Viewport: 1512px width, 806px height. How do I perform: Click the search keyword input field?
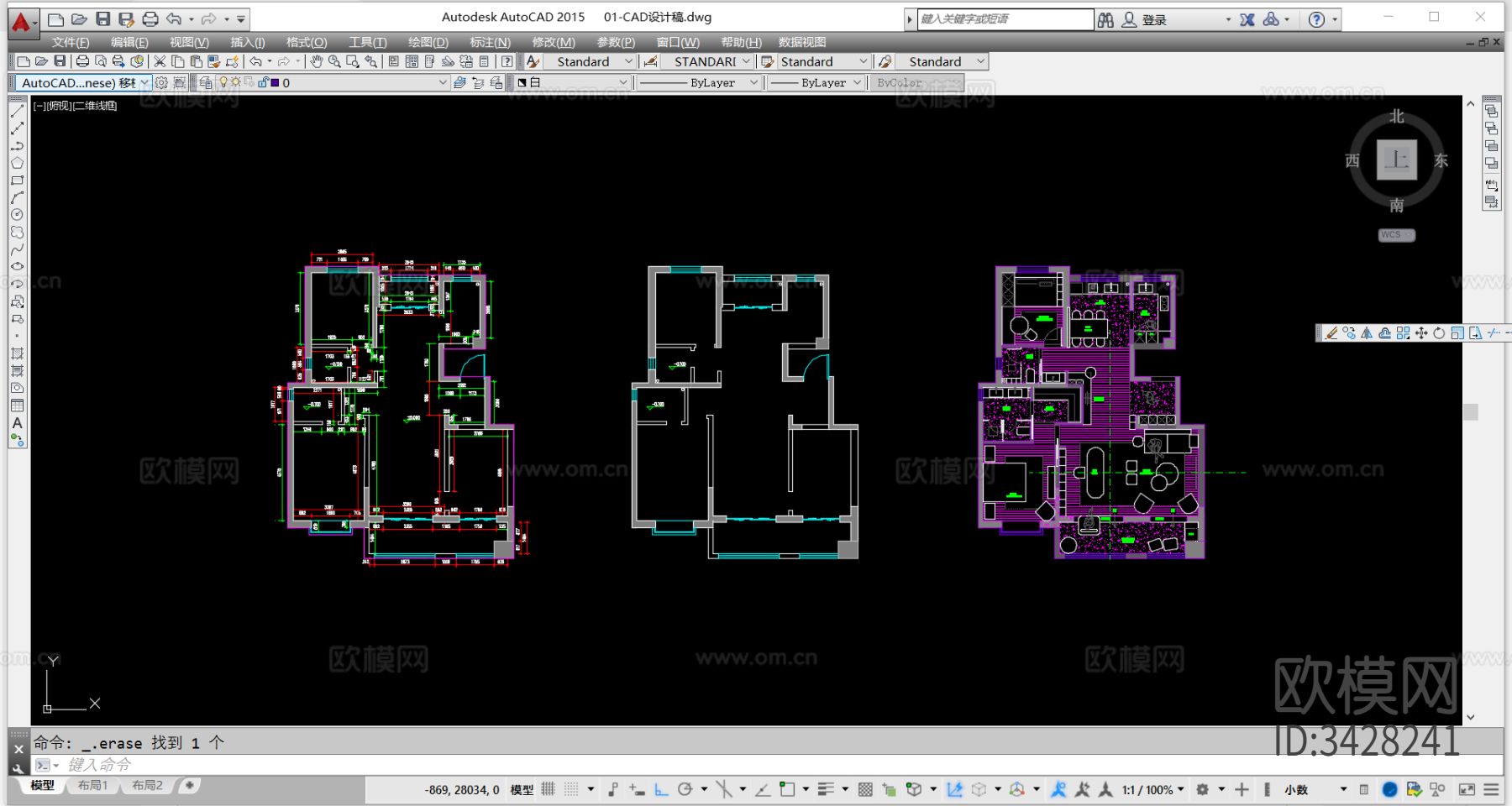(1005, 18)
